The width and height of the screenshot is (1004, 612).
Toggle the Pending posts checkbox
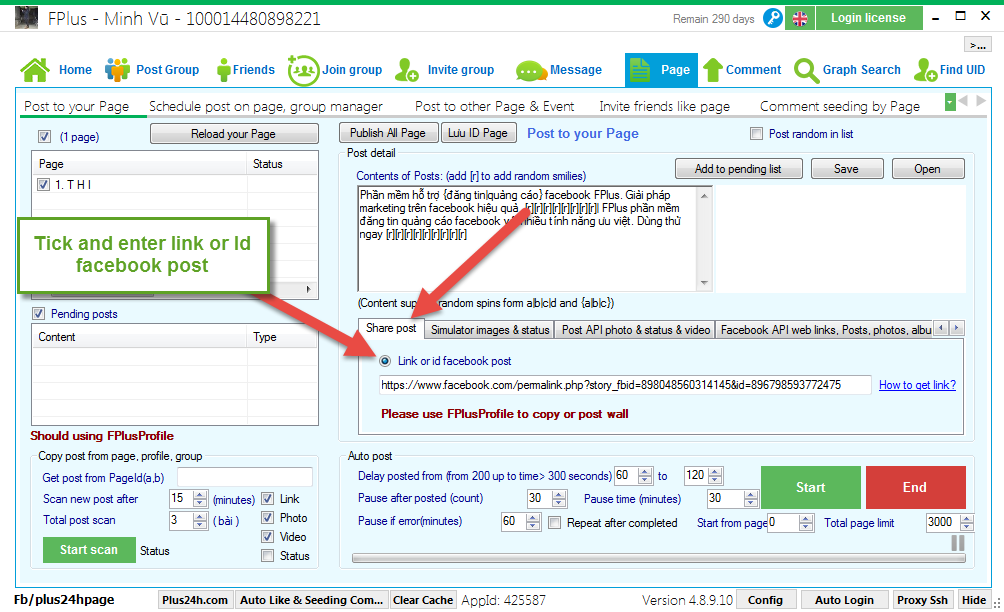coord(38,314)
